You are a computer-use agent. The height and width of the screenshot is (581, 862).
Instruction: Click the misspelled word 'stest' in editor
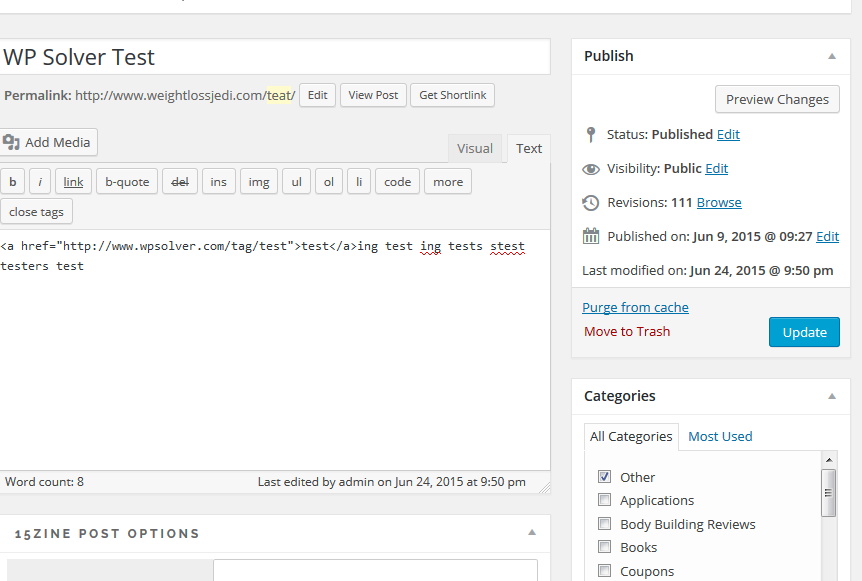(507, 246)
